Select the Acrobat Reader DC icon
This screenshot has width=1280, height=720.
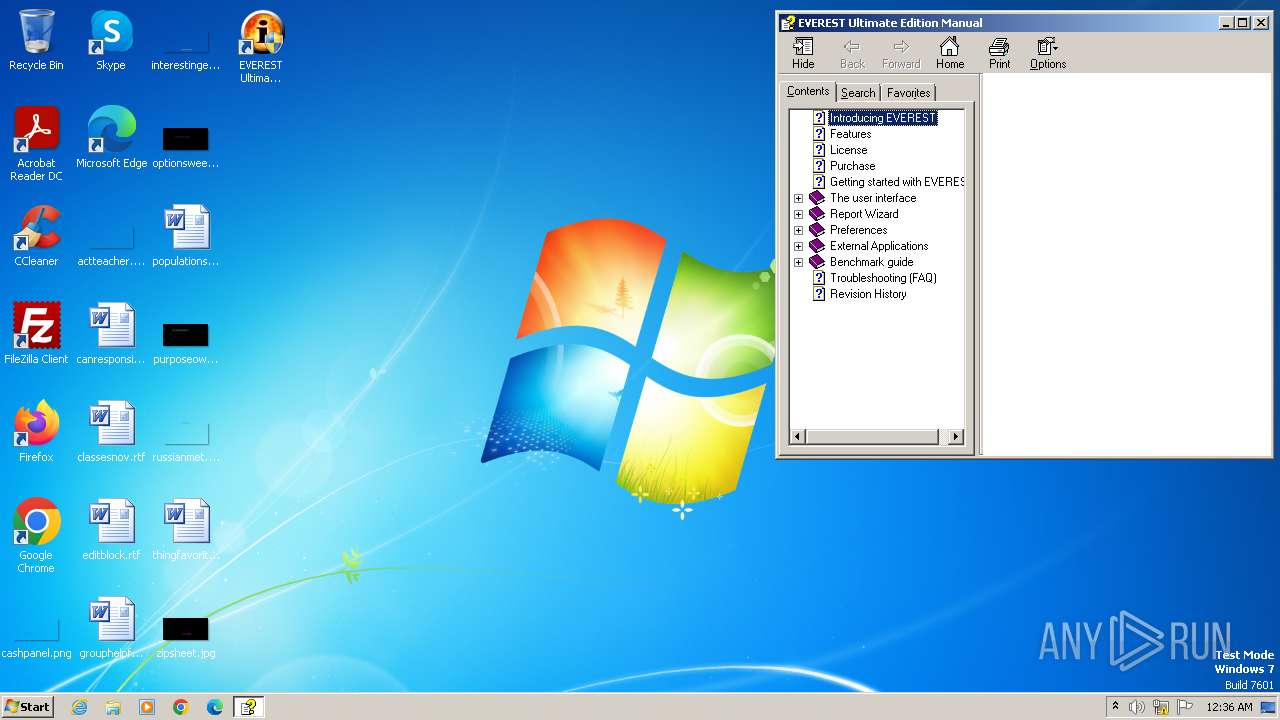[x=36, y=145]
